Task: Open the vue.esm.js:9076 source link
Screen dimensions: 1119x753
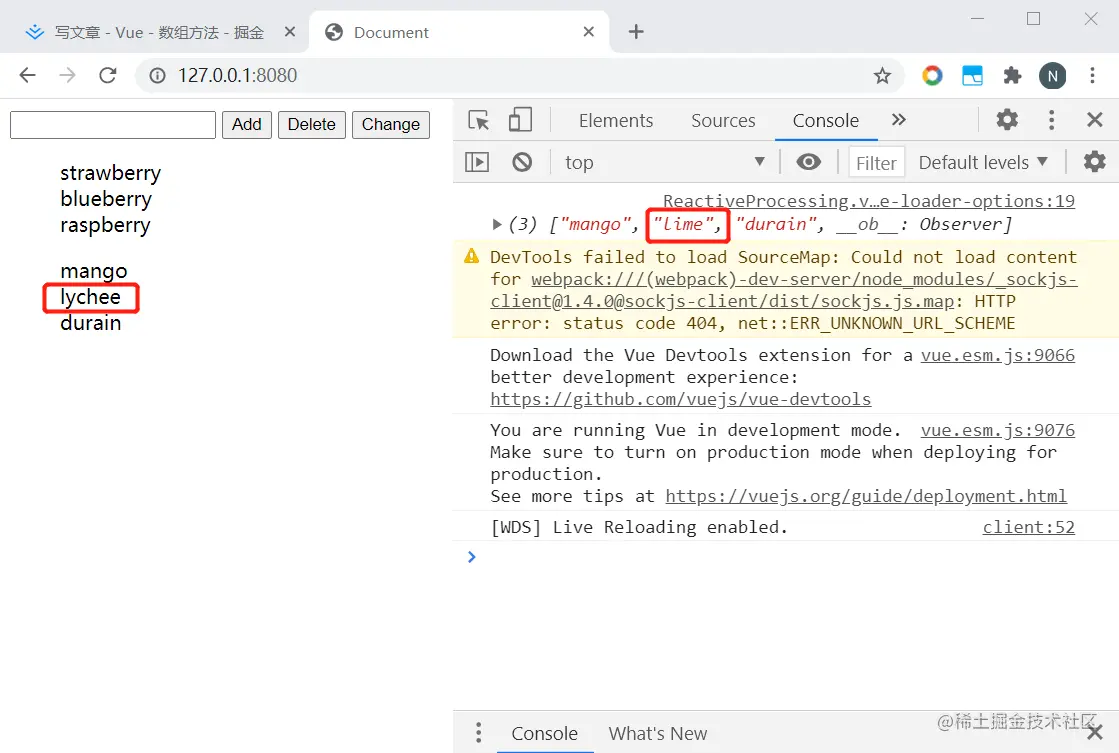Action: click(x=997, y=430)
